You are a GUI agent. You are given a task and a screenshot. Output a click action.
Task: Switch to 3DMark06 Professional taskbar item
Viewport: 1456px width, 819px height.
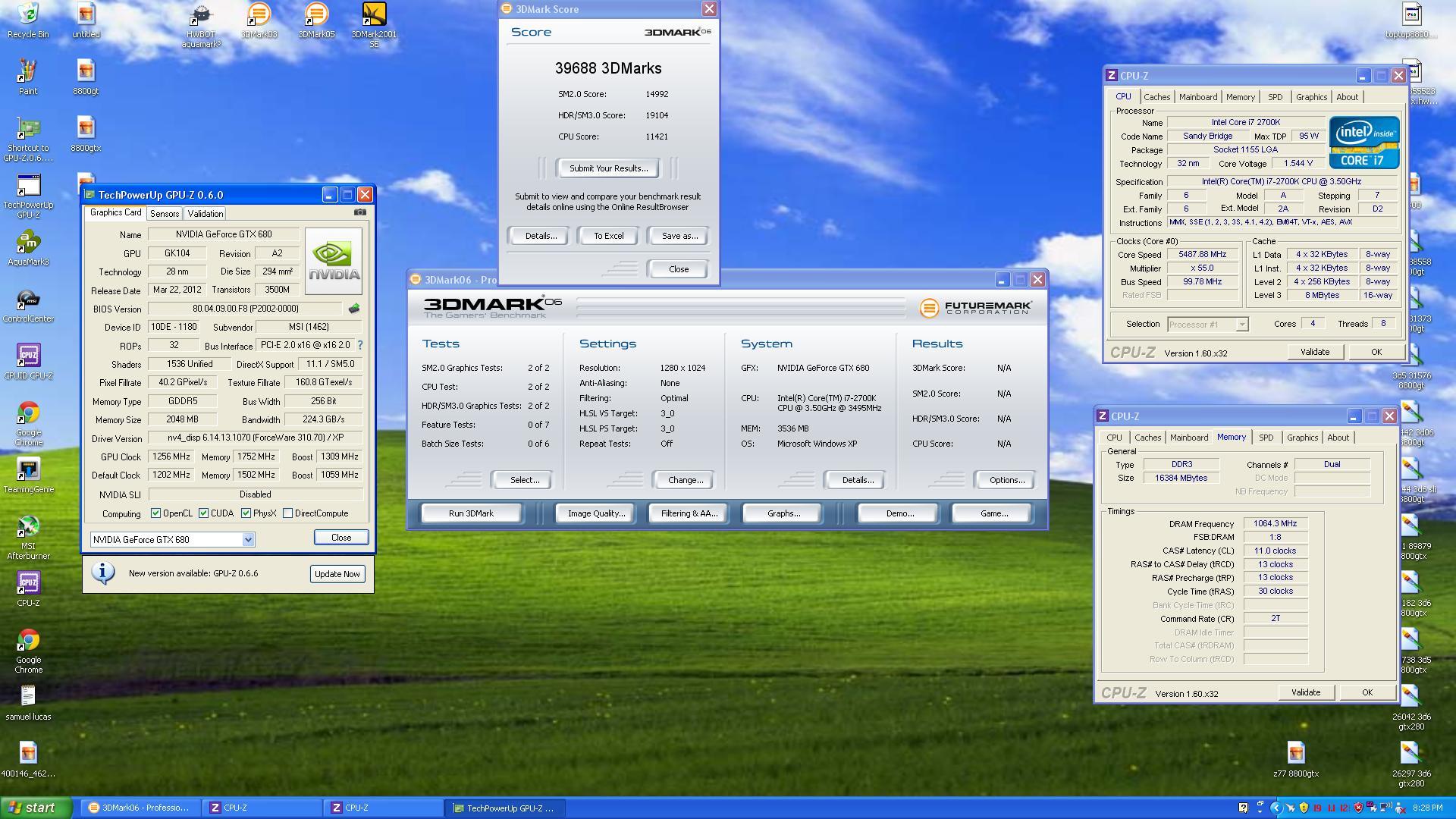[140, 808]
